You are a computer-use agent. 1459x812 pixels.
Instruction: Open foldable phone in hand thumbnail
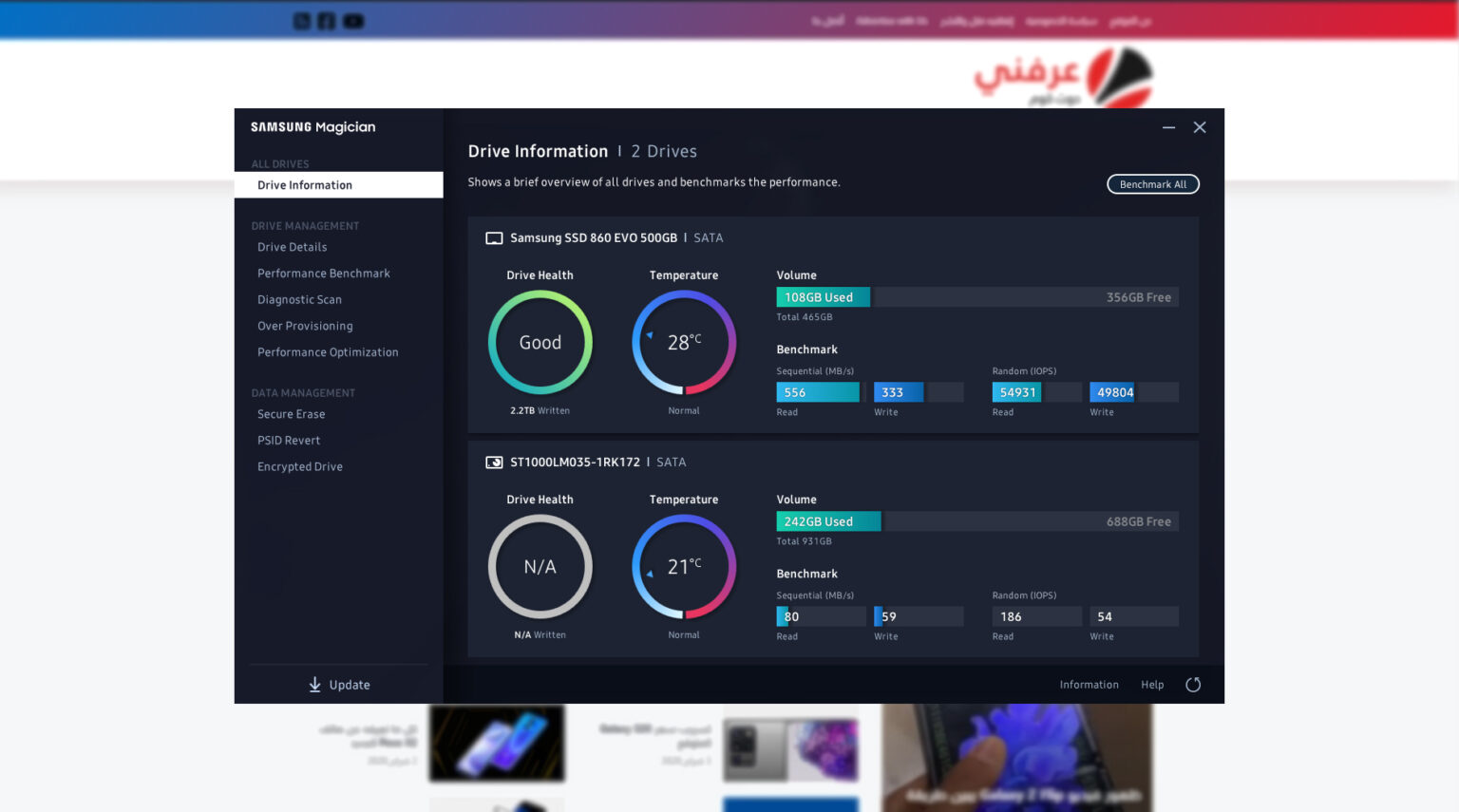1016,758
